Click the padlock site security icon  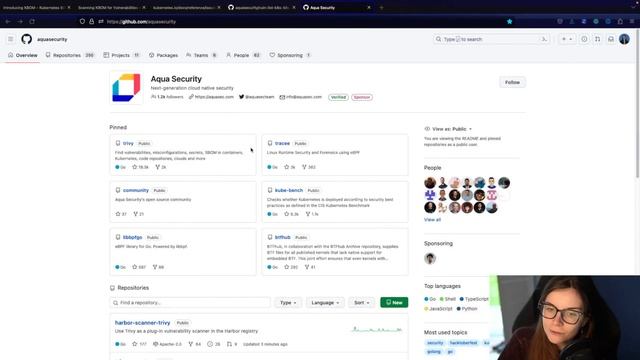tap(91, 21)
